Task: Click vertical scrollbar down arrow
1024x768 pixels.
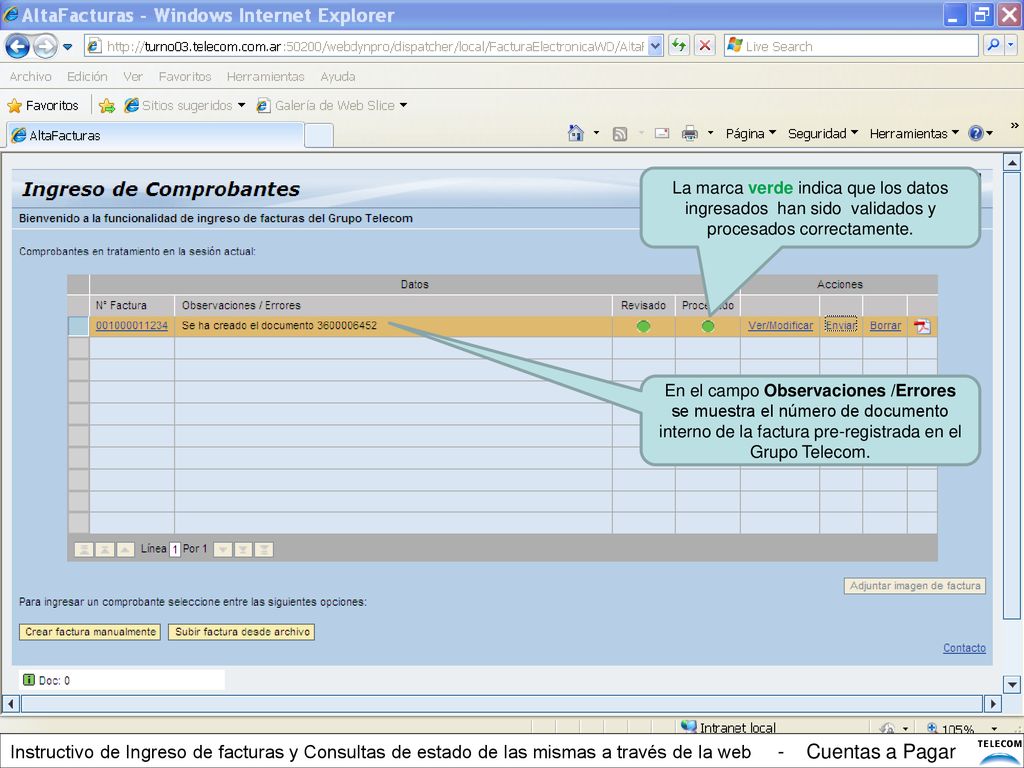Action: [1012, 684]
